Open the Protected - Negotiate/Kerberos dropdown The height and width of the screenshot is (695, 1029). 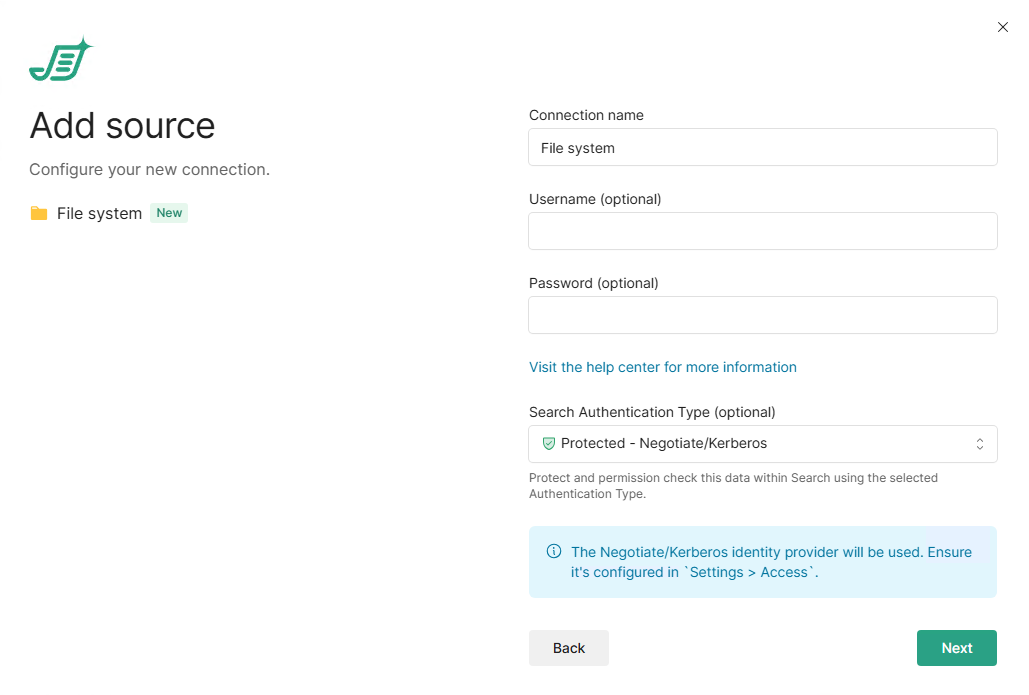click(760, 444)
